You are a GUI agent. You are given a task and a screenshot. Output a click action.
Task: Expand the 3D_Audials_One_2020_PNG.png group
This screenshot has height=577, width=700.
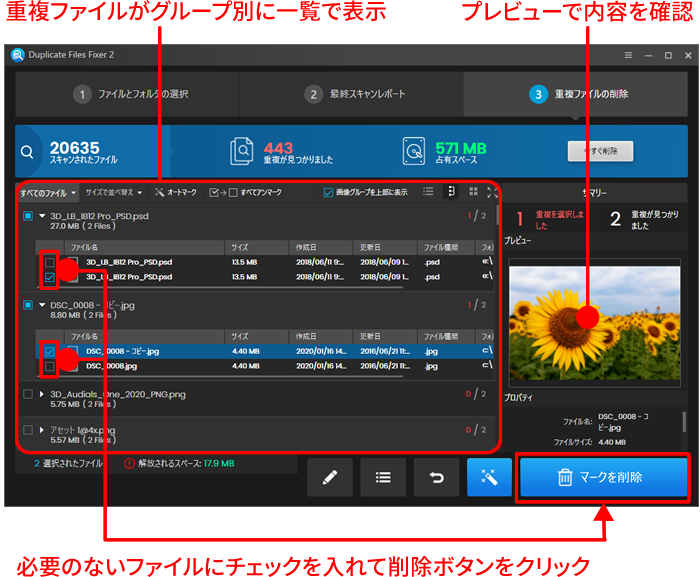pos(42,394)
